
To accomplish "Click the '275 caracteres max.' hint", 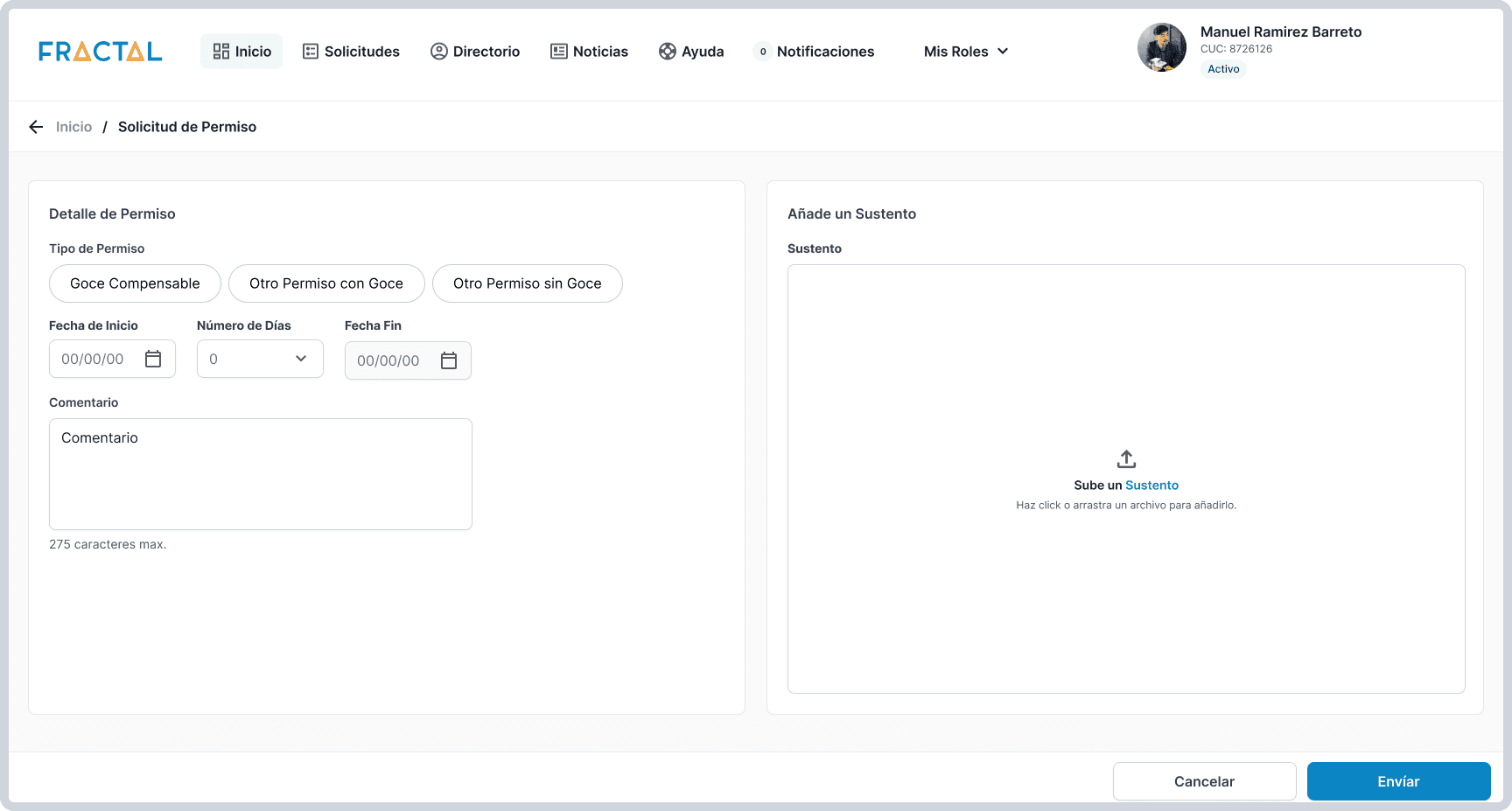I will pos(108,544).
